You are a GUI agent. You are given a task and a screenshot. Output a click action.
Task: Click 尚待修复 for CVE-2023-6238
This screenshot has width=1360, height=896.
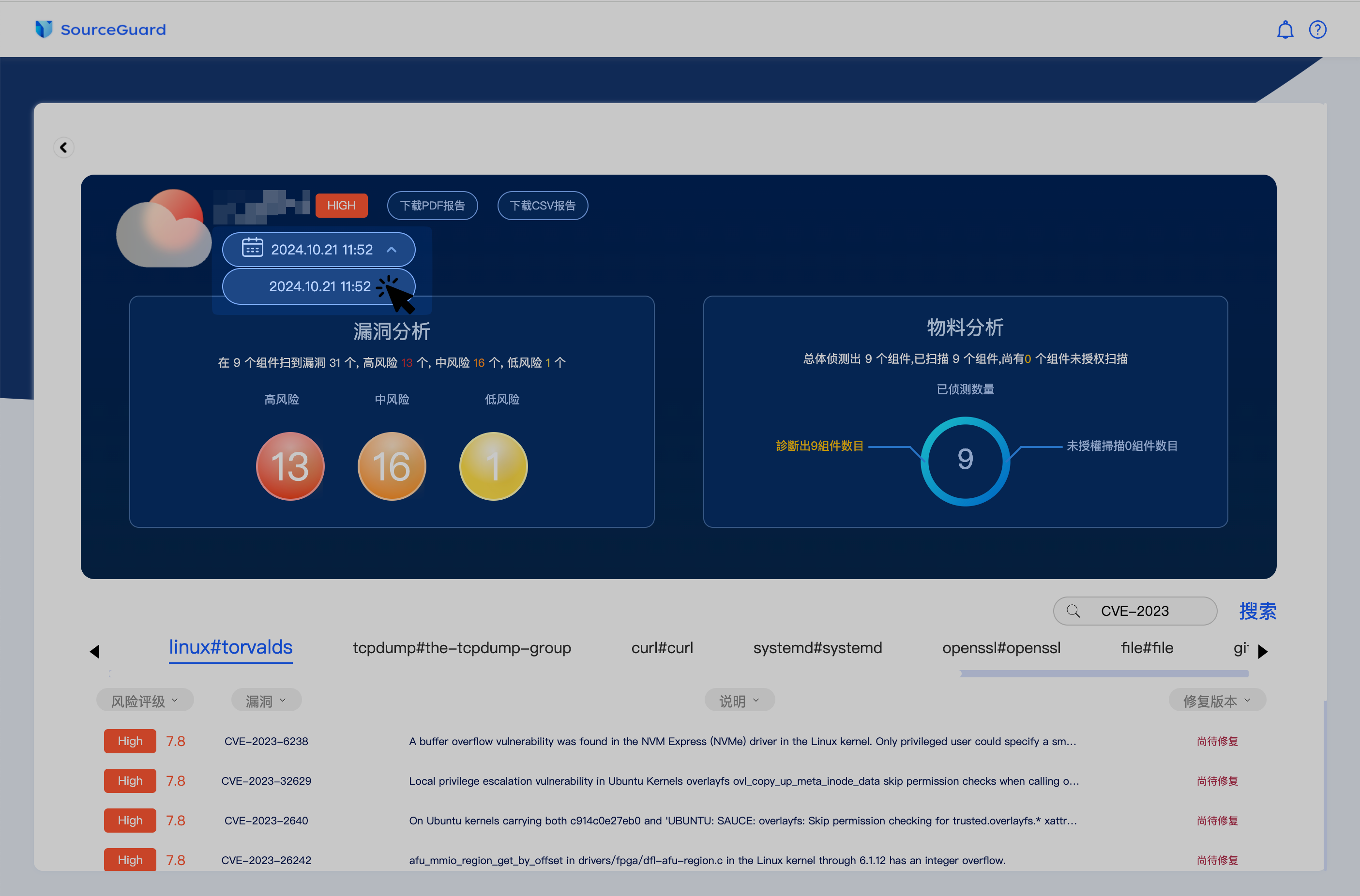[1217, 741]
